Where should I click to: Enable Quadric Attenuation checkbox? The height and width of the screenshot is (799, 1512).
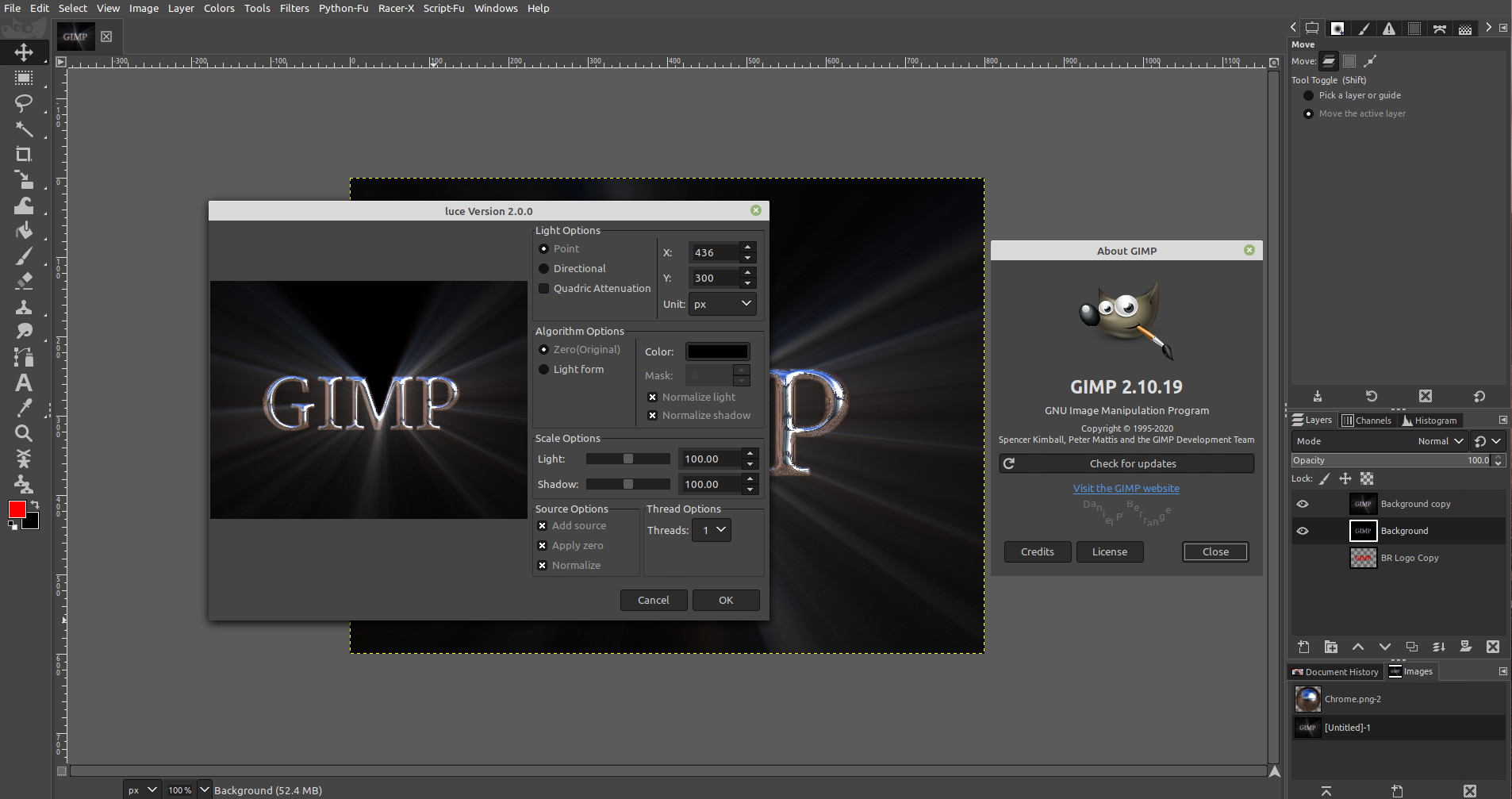594,288
